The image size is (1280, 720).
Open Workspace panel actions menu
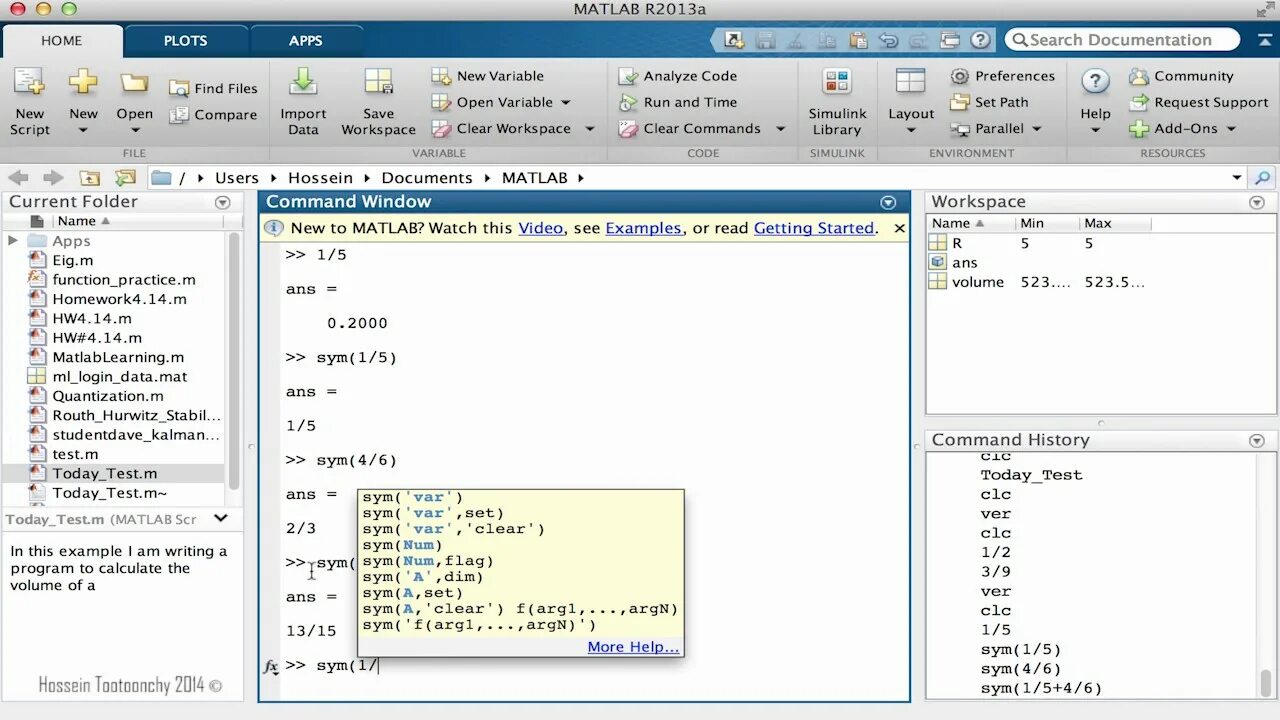coord(1257,202)
